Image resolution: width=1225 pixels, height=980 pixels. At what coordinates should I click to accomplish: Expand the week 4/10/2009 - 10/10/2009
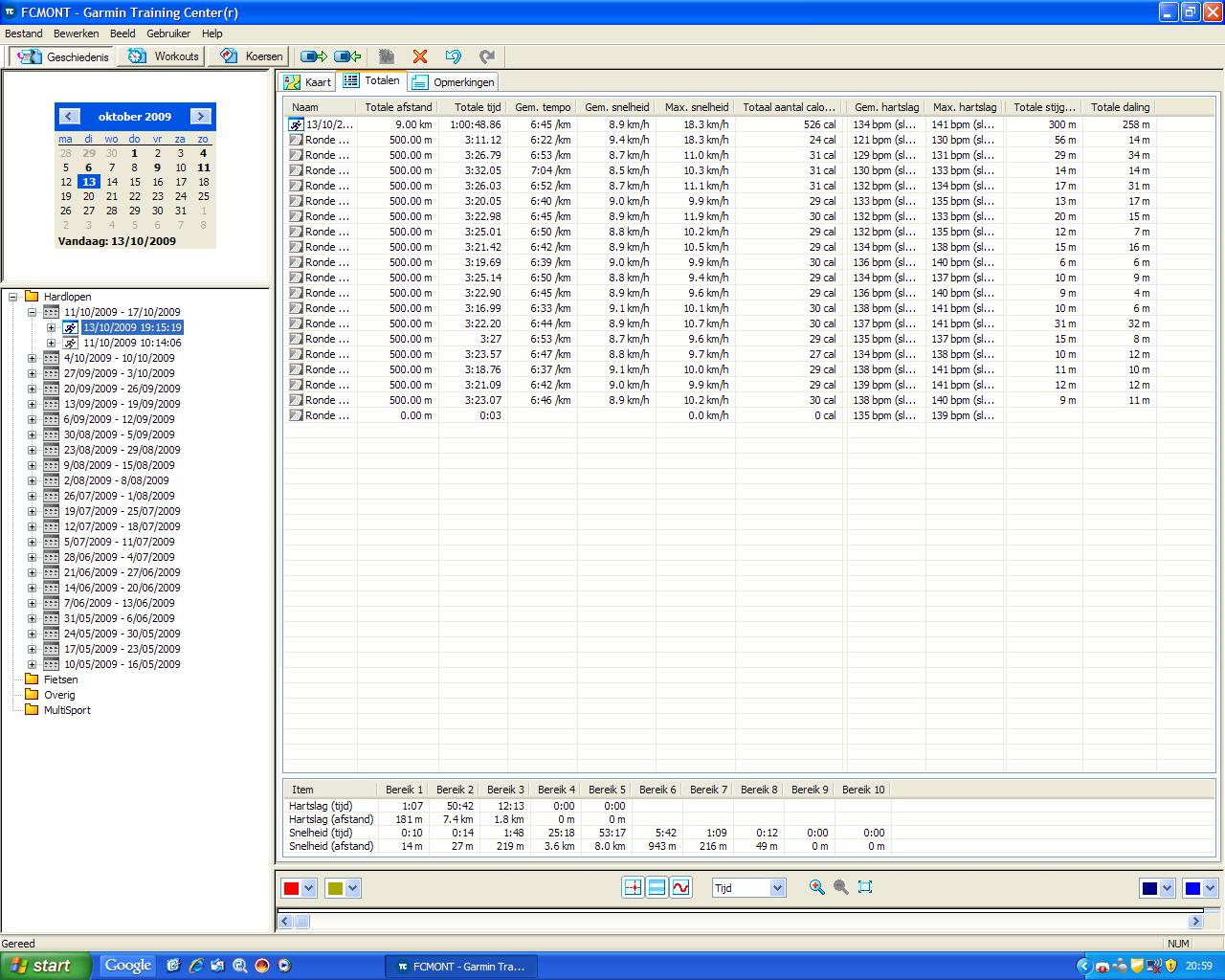pos(32,358)
